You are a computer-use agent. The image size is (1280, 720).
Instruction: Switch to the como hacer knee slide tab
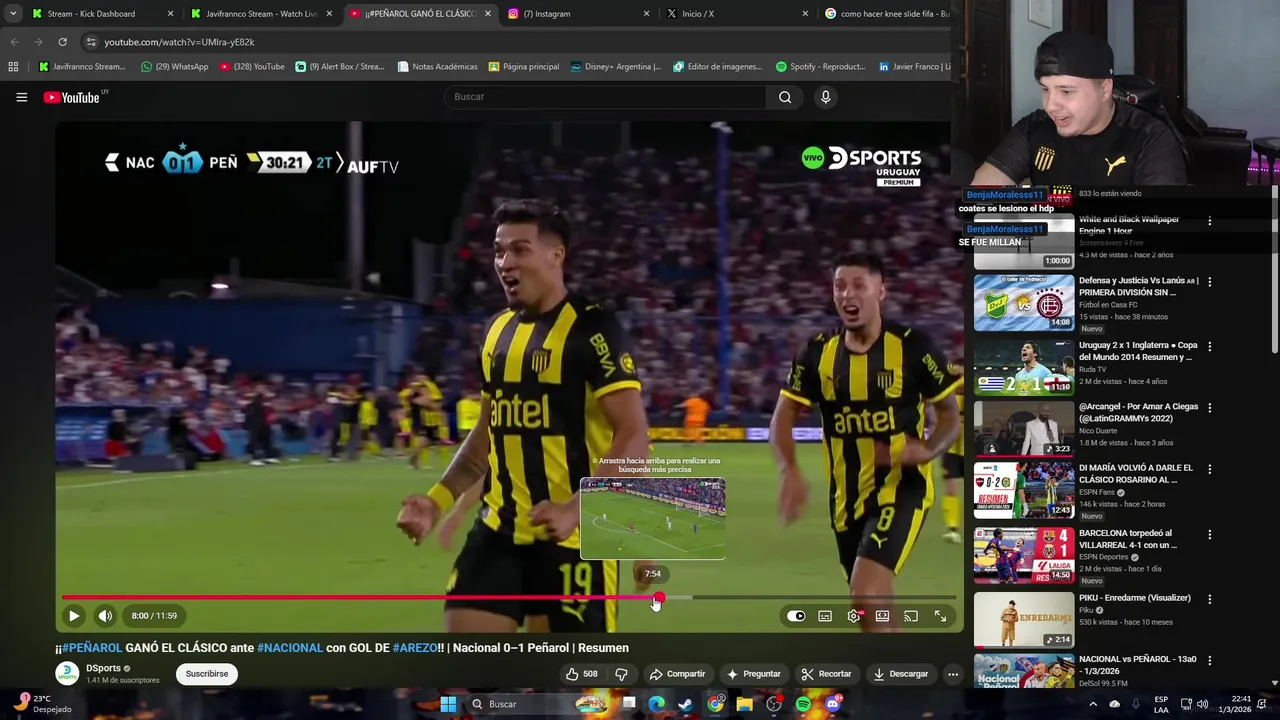885,14
